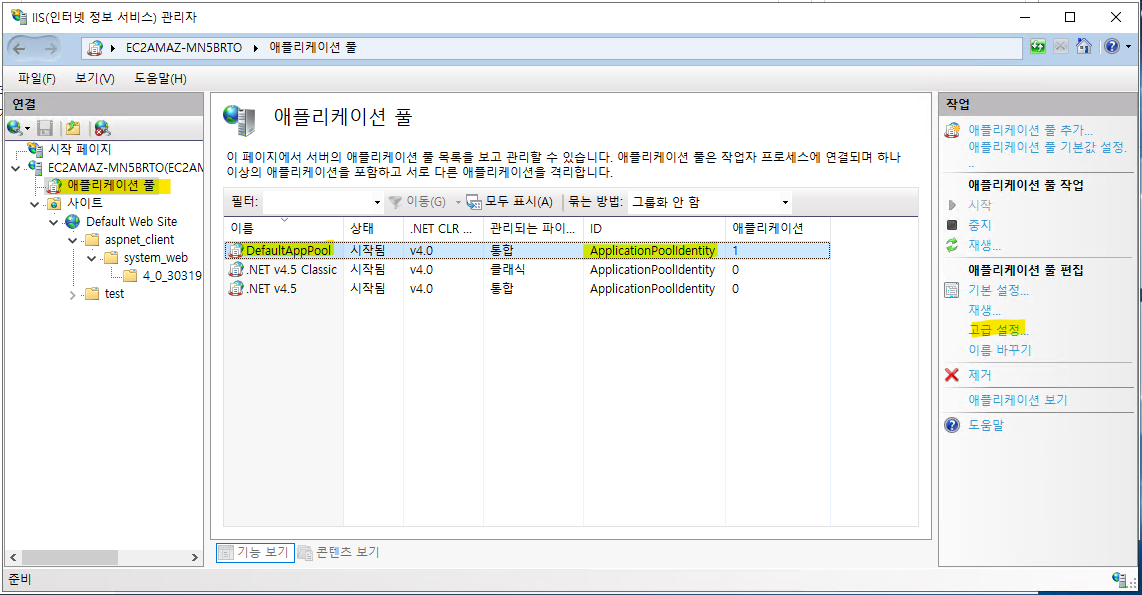Select the 애플리케이션 풀 tree node
The height and width of the screenshot is (595, 1142).
(x=111, y=186)
